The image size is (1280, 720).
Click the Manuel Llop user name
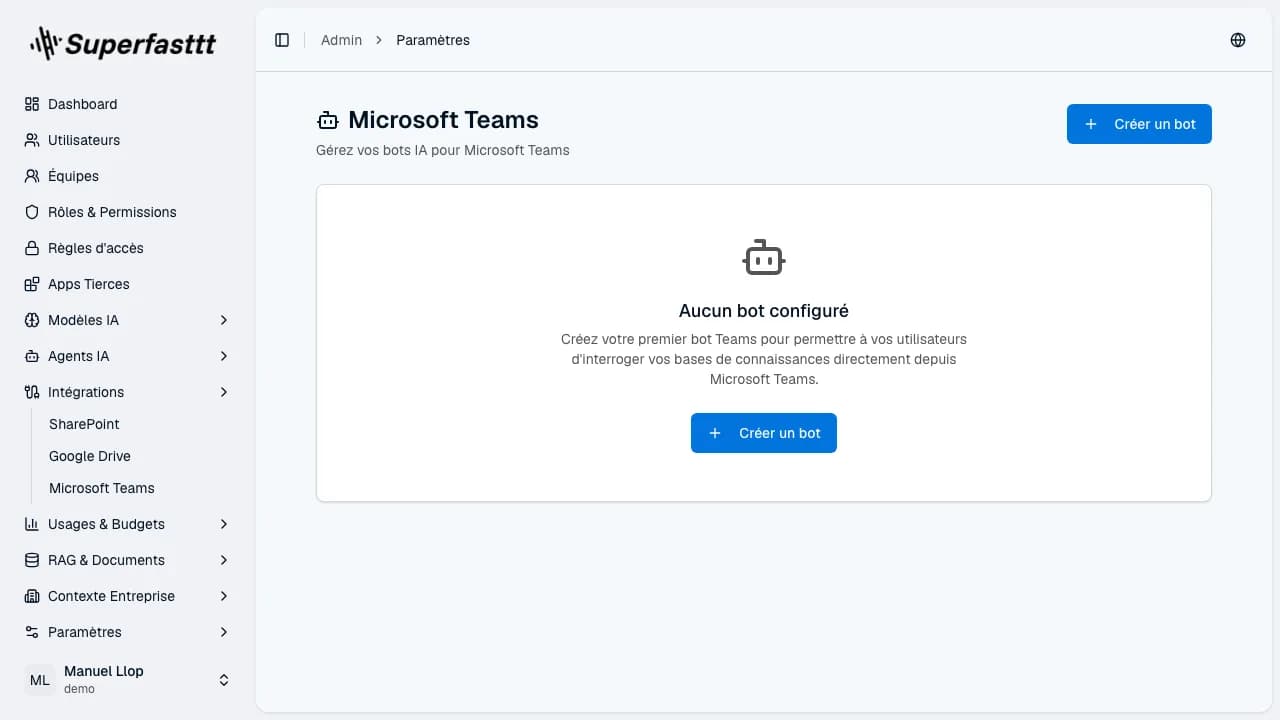coord(104,671)
